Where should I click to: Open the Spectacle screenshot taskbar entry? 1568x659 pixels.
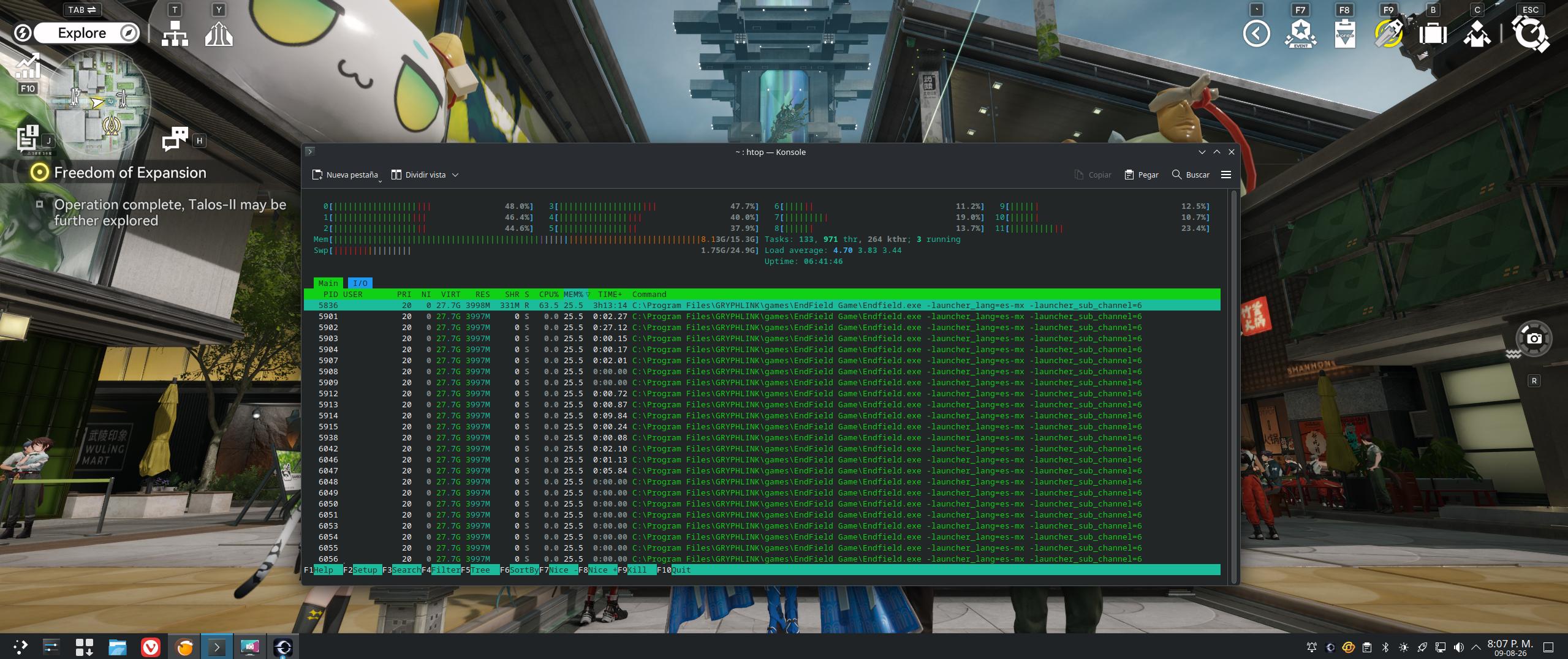coord(250,647)
